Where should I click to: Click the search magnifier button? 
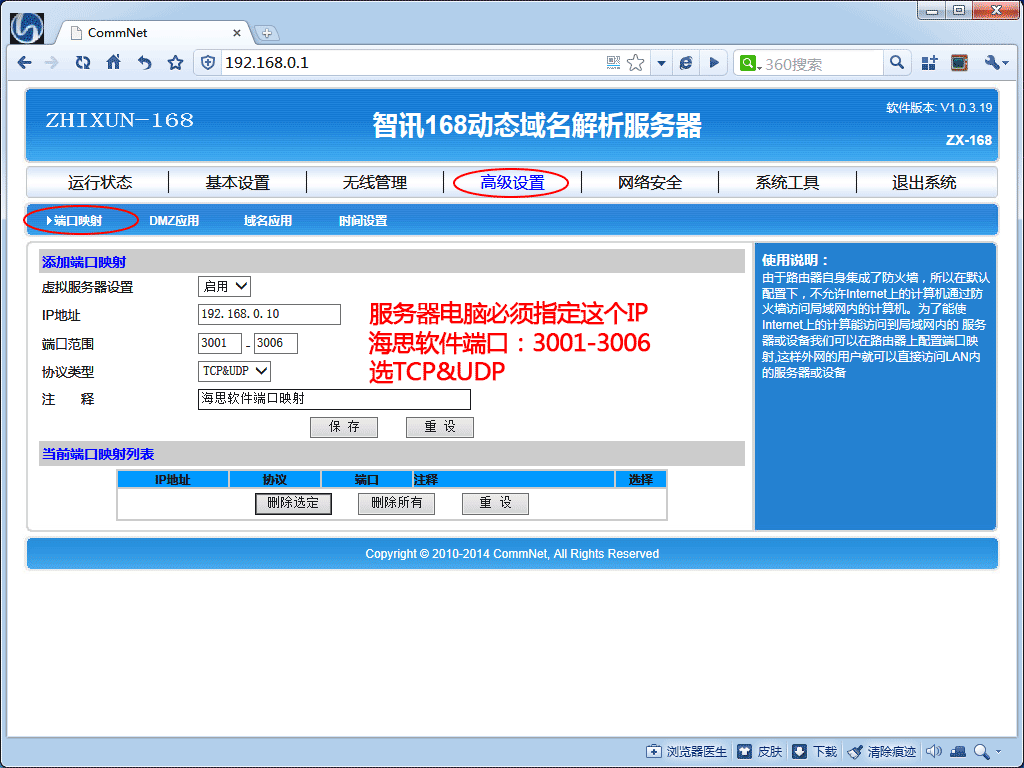coord(897,63)
